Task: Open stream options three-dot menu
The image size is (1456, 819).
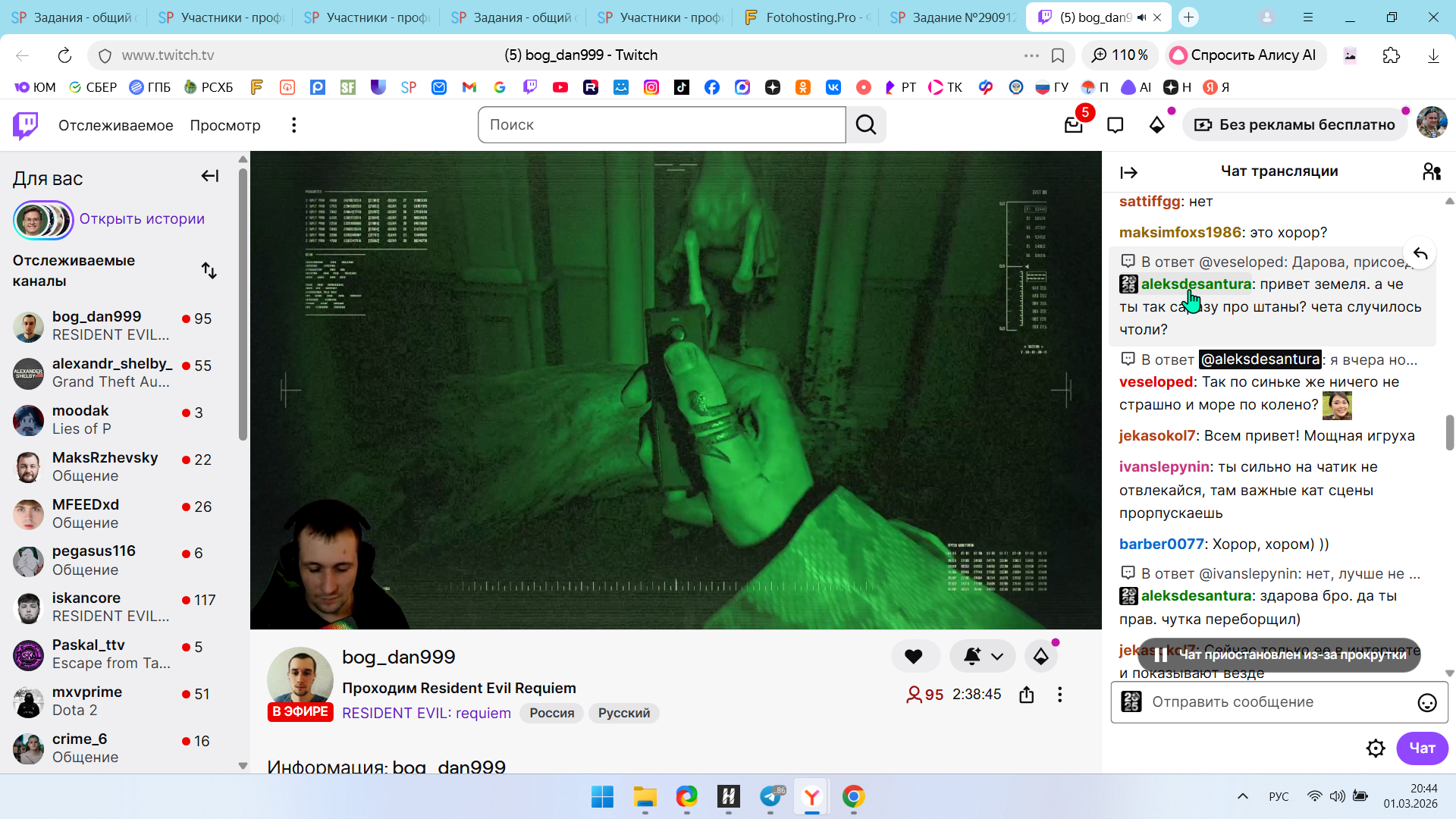Action: pos(1060,695)
